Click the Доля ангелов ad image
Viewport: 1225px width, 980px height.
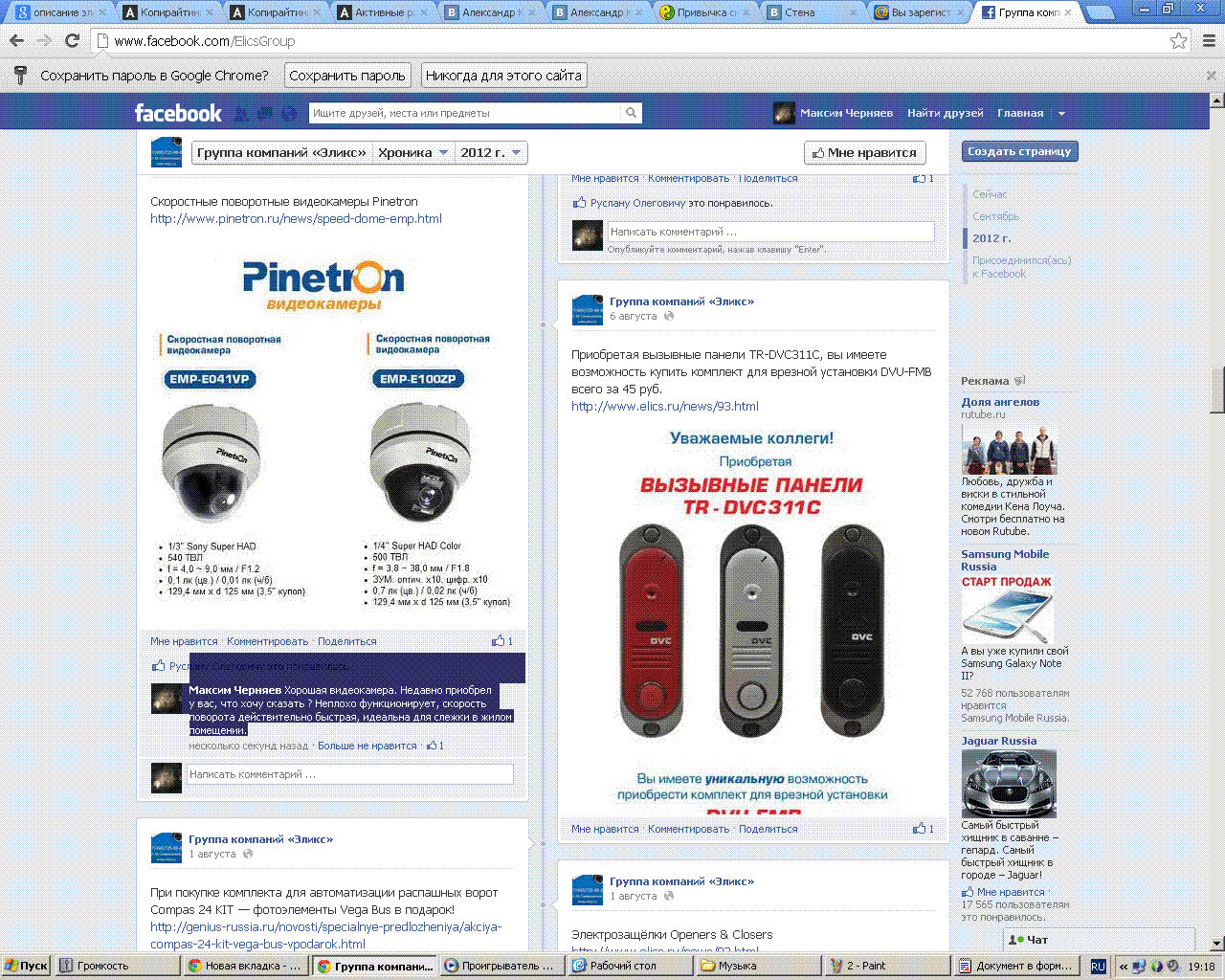1009,448
